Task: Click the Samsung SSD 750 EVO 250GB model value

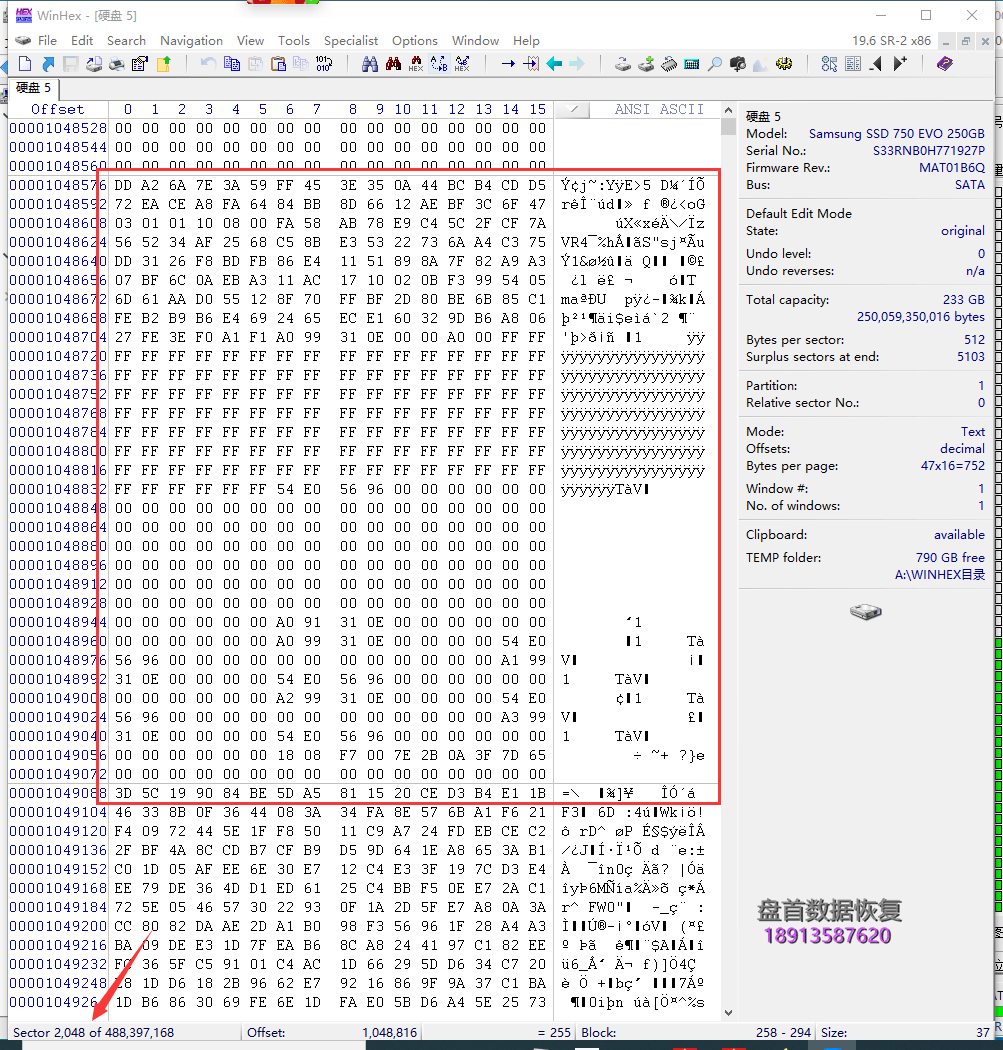Action: pos(897,133)
